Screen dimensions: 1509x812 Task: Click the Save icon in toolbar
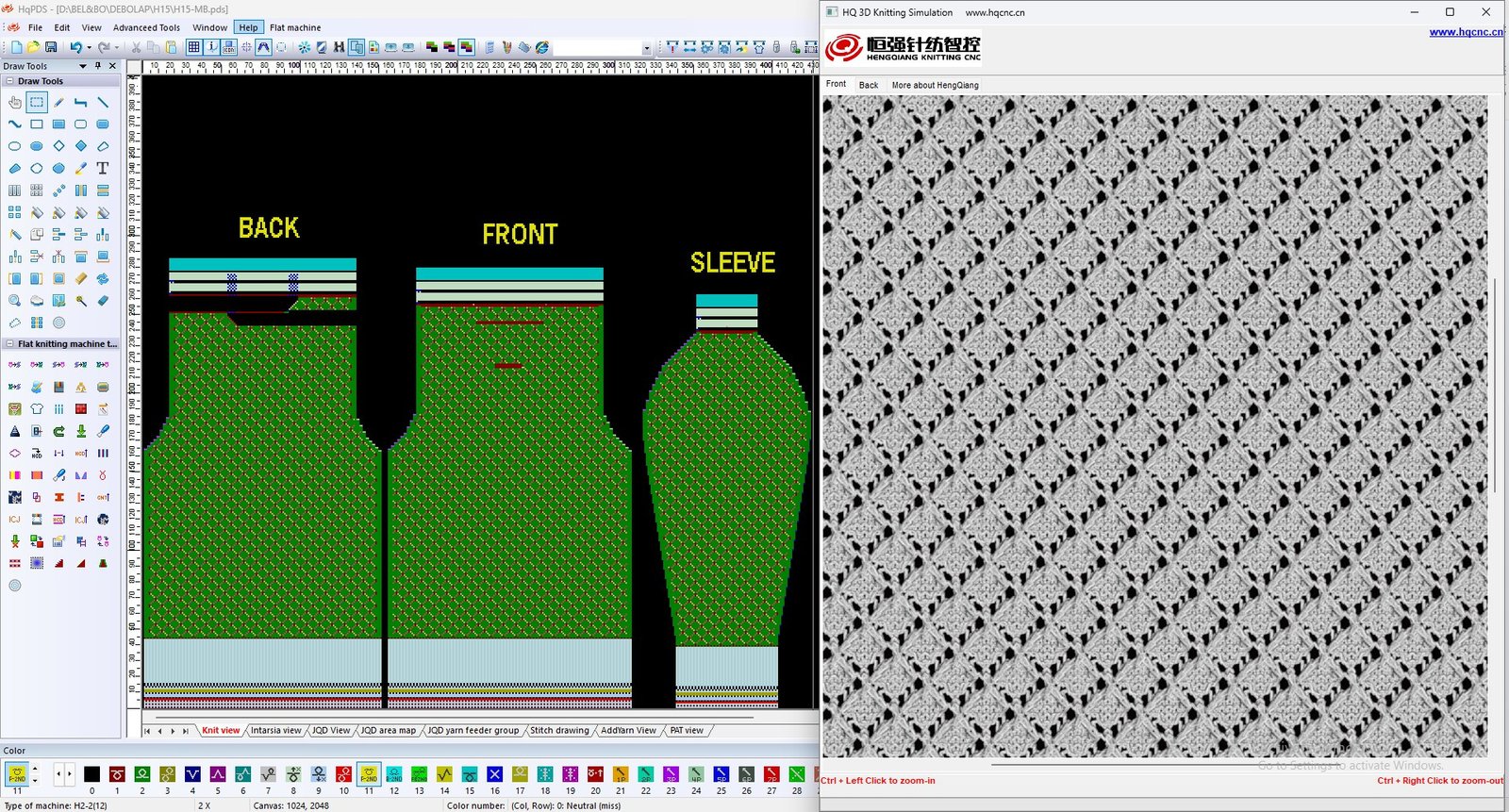[x=51, y=47]
